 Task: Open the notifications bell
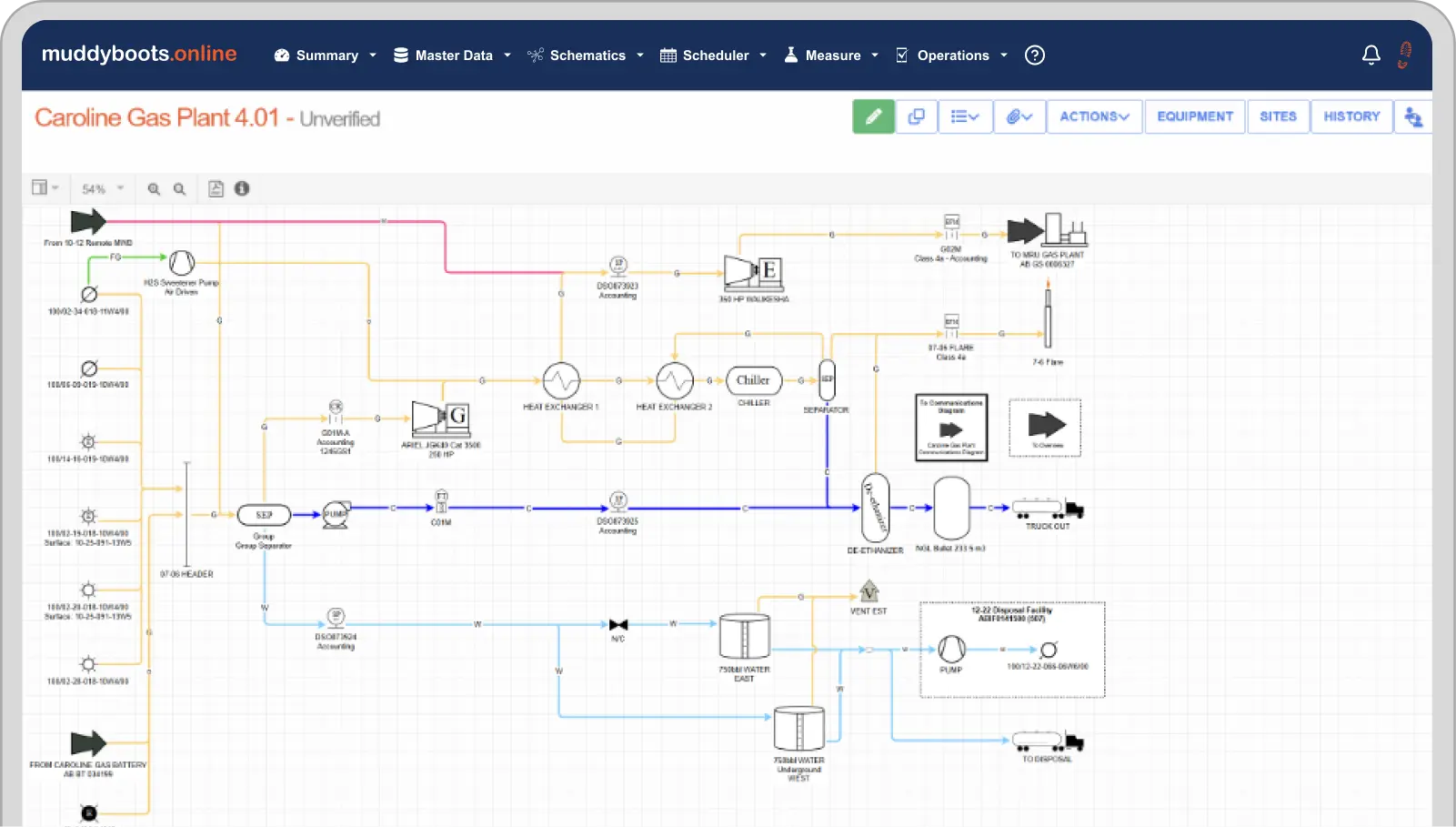click(x=1371, y=55)
